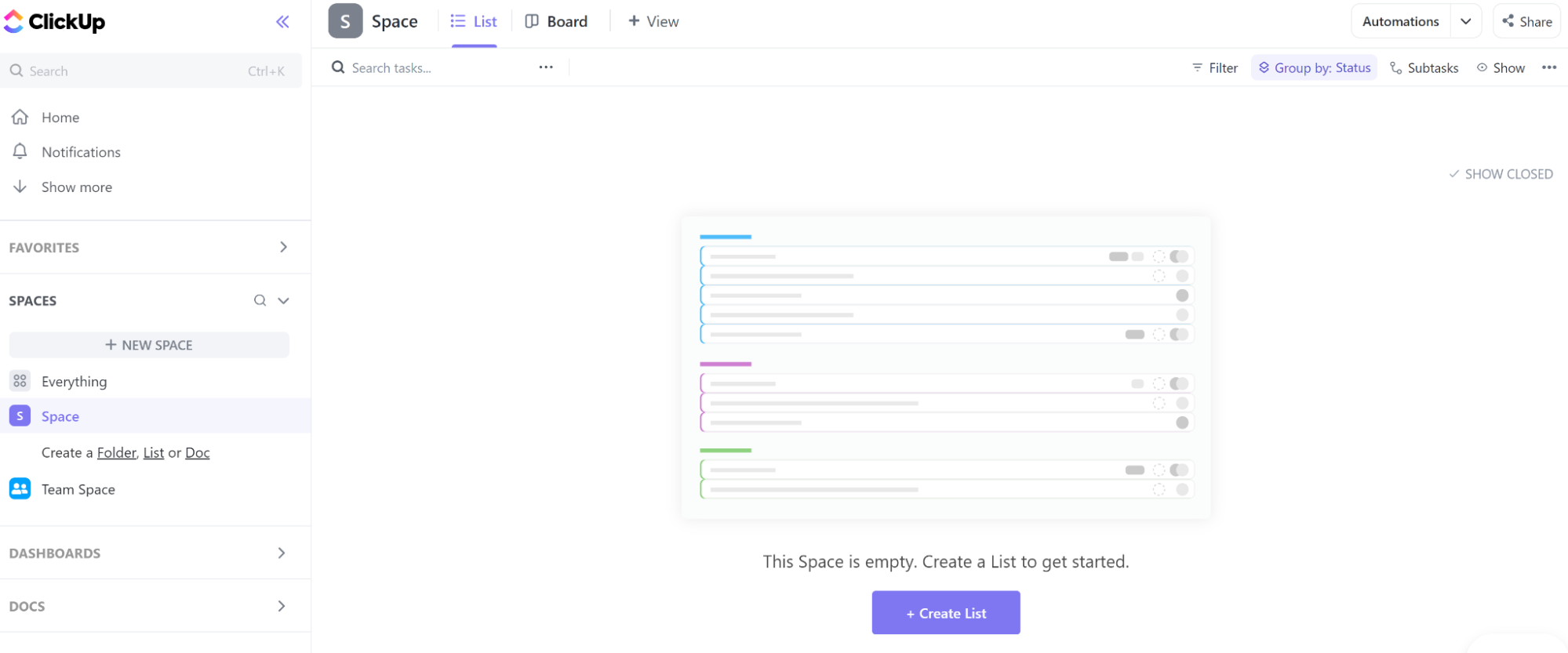Click the search icon in Spaces header

coord(260,300)
